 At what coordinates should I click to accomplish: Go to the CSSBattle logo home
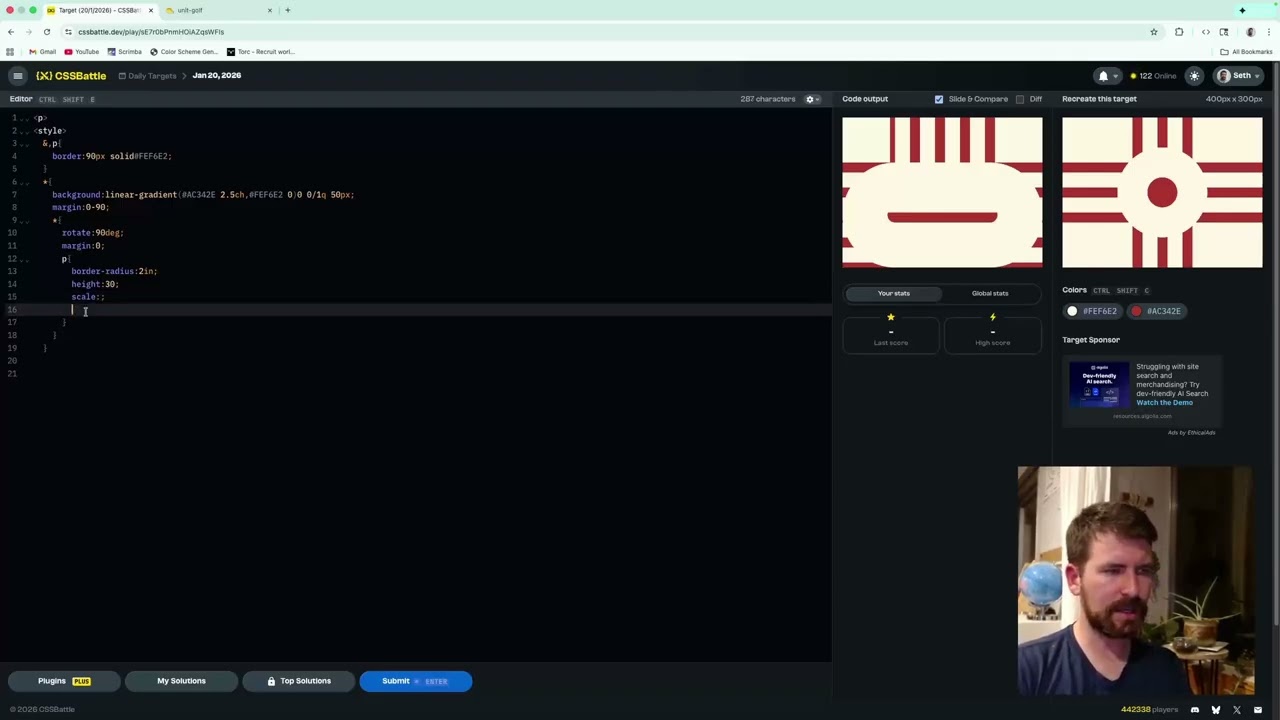71,76
